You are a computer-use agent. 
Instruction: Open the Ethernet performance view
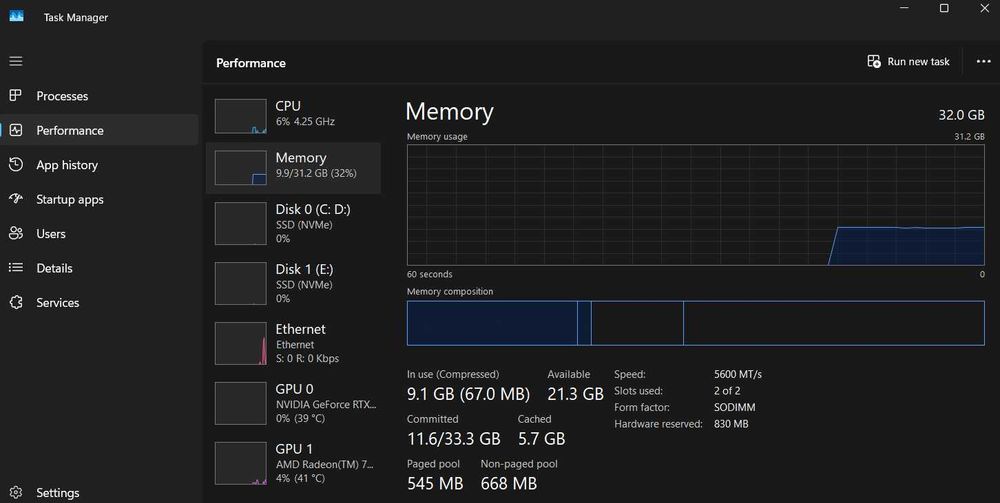295,343
